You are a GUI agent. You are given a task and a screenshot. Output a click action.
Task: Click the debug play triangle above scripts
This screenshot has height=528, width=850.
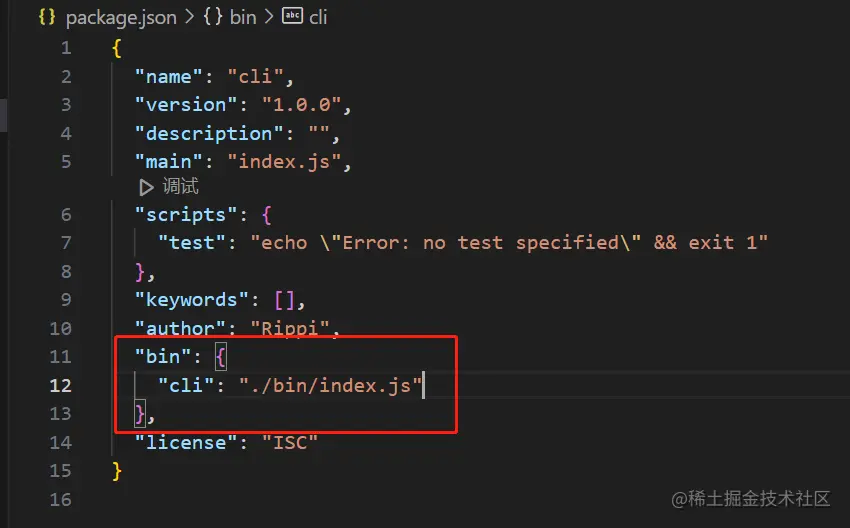click(146, 187)
